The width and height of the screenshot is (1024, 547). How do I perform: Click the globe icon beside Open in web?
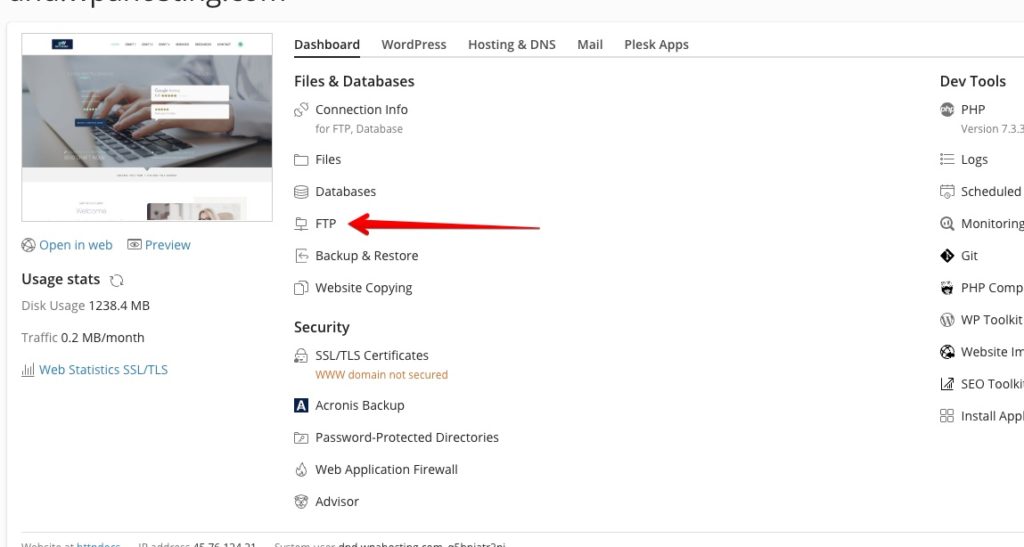click(28, 245)
